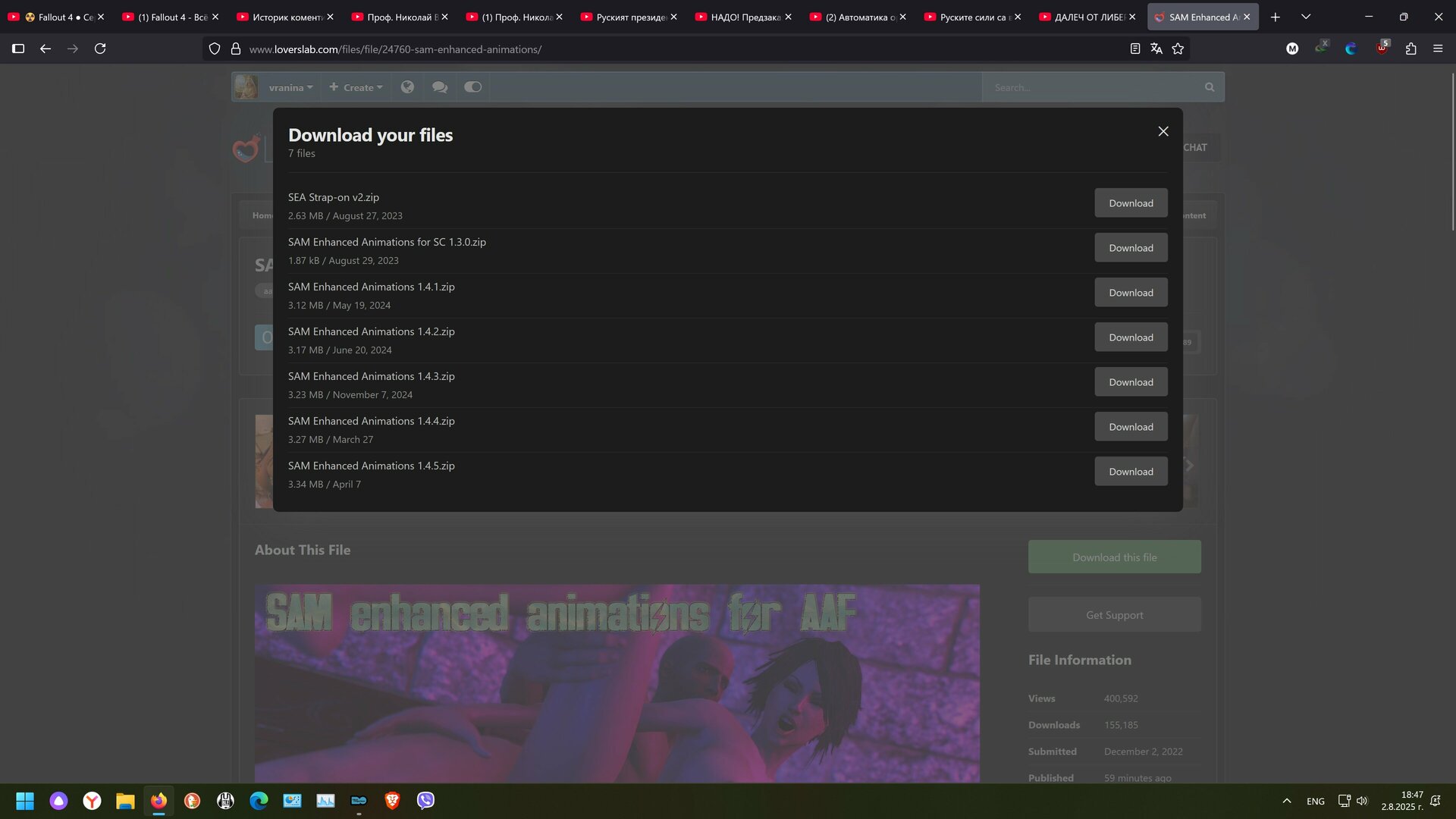
Task: Open Yandex browser from taskbar
Action: click(x=92, y=801)
